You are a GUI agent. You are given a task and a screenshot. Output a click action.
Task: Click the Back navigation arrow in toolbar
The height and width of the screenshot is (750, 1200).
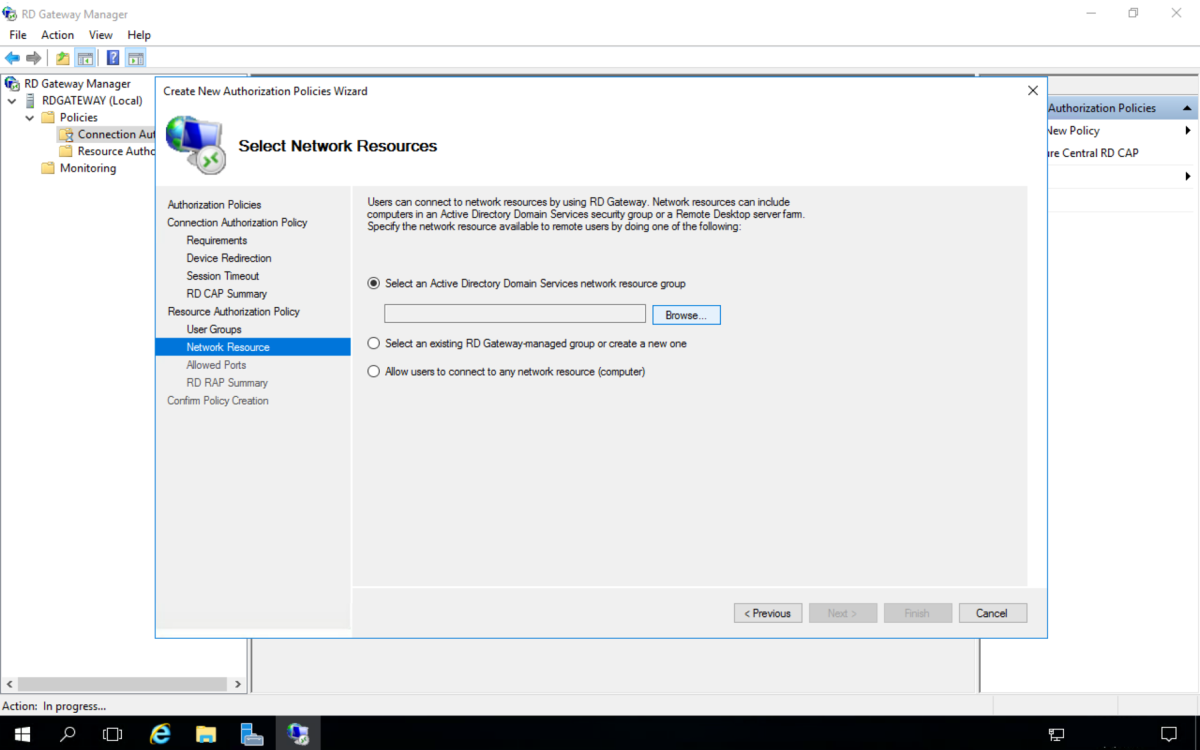[x=12, y=57]
